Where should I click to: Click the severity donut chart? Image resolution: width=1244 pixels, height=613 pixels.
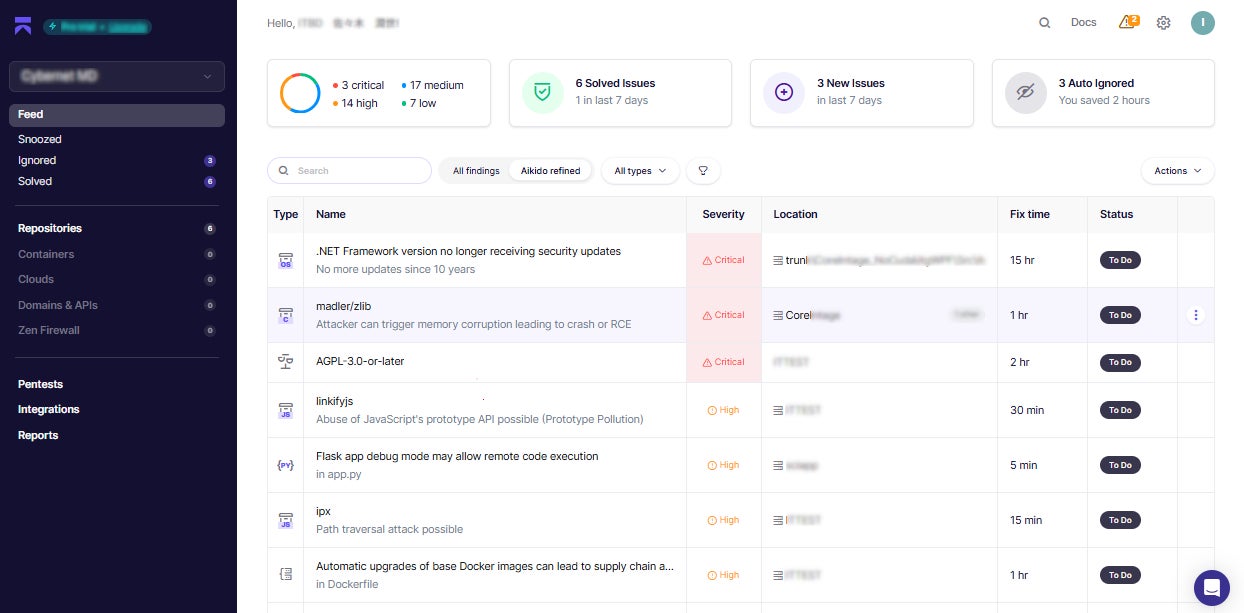click(300, 93)
